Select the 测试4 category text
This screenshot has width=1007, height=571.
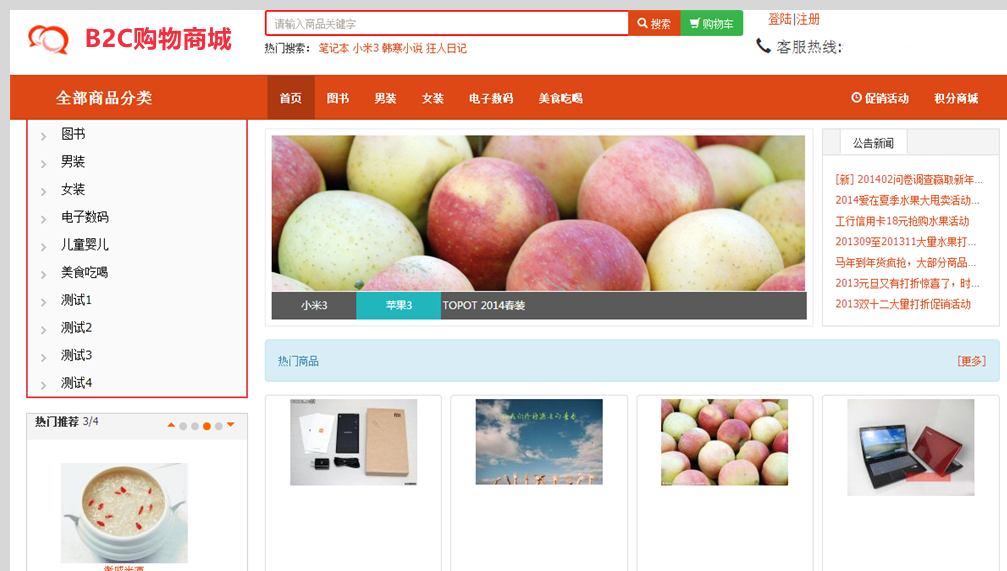[x=76, y=383]
